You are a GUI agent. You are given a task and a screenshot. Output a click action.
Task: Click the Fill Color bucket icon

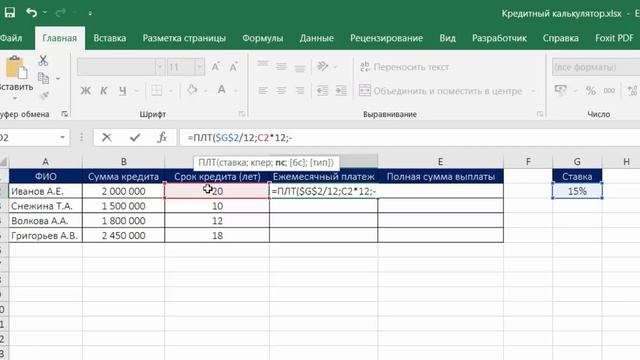pos(192,90)
